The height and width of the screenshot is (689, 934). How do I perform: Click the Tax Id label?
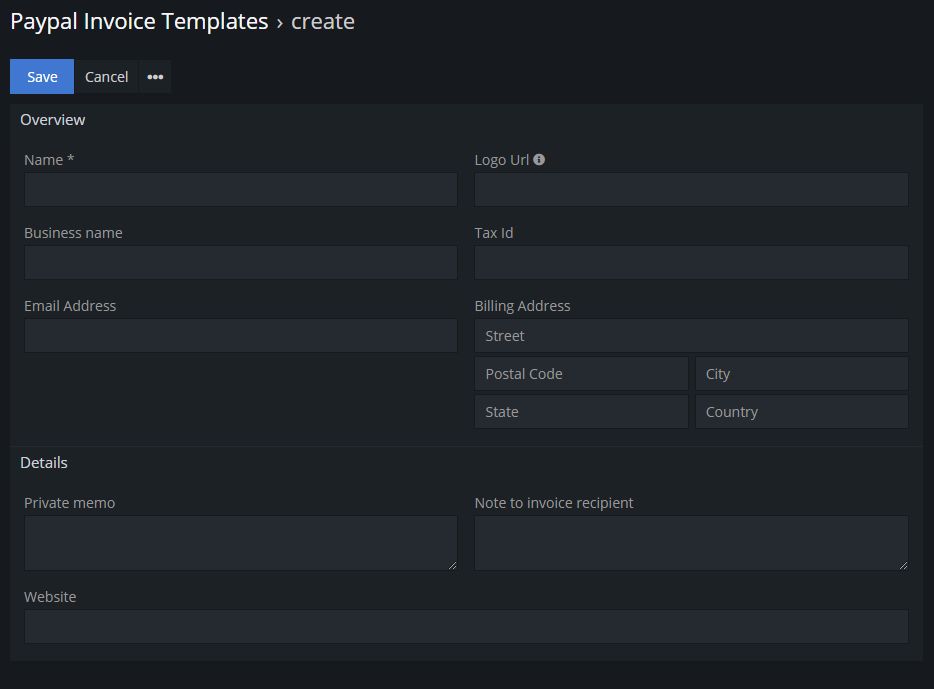[x=494, y=233]
